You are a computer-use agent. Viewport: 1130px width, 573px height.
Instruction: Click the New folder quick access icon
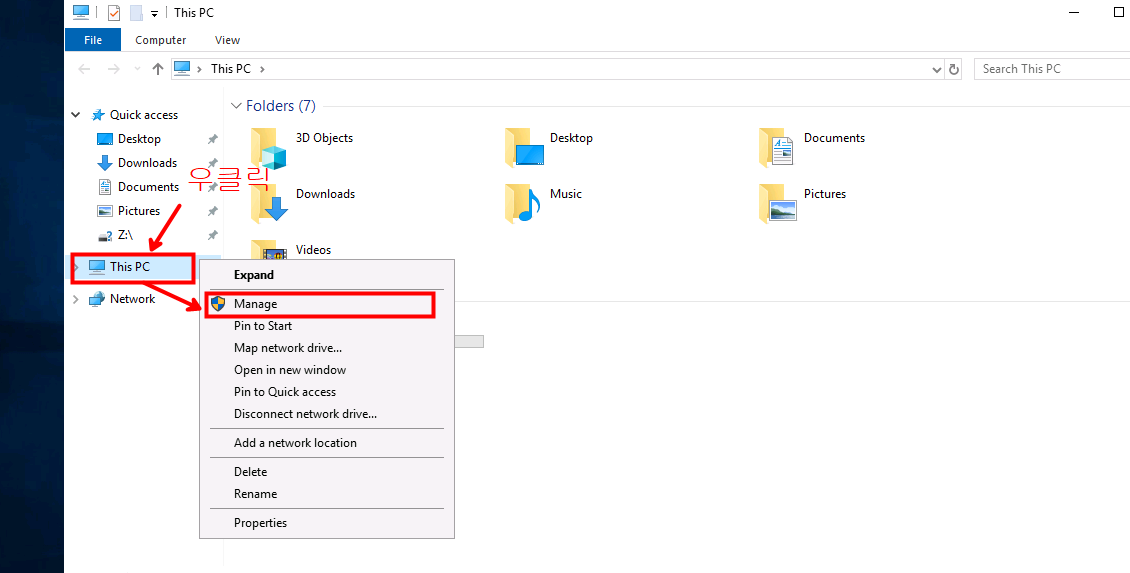tap(135, 13)
